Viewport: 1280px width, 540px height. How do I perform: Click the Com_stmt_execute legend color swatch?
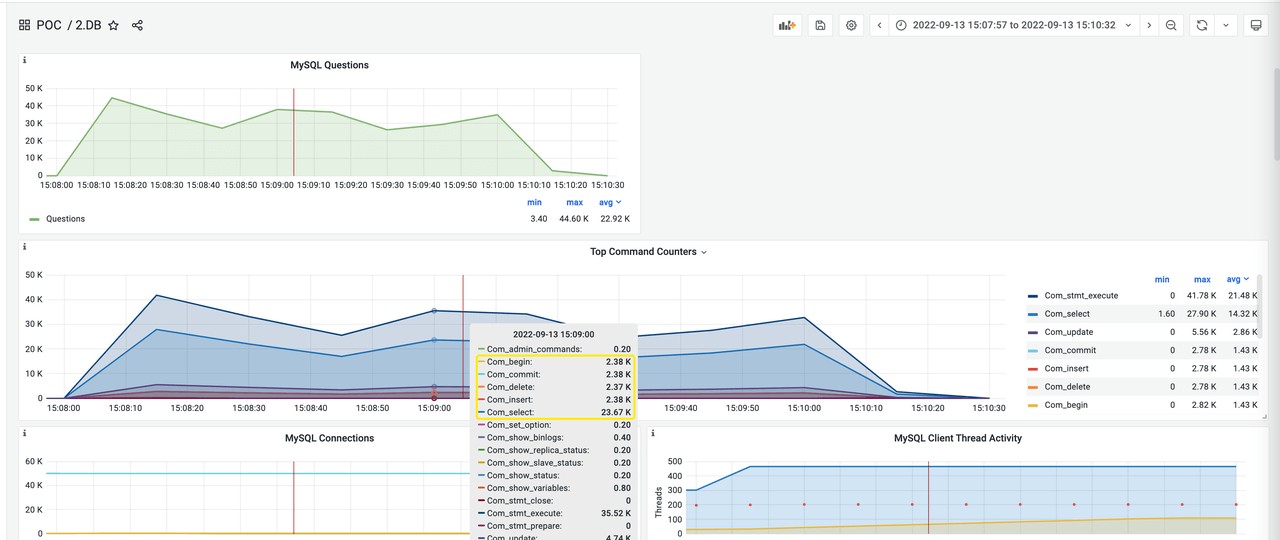(1033, 296)
